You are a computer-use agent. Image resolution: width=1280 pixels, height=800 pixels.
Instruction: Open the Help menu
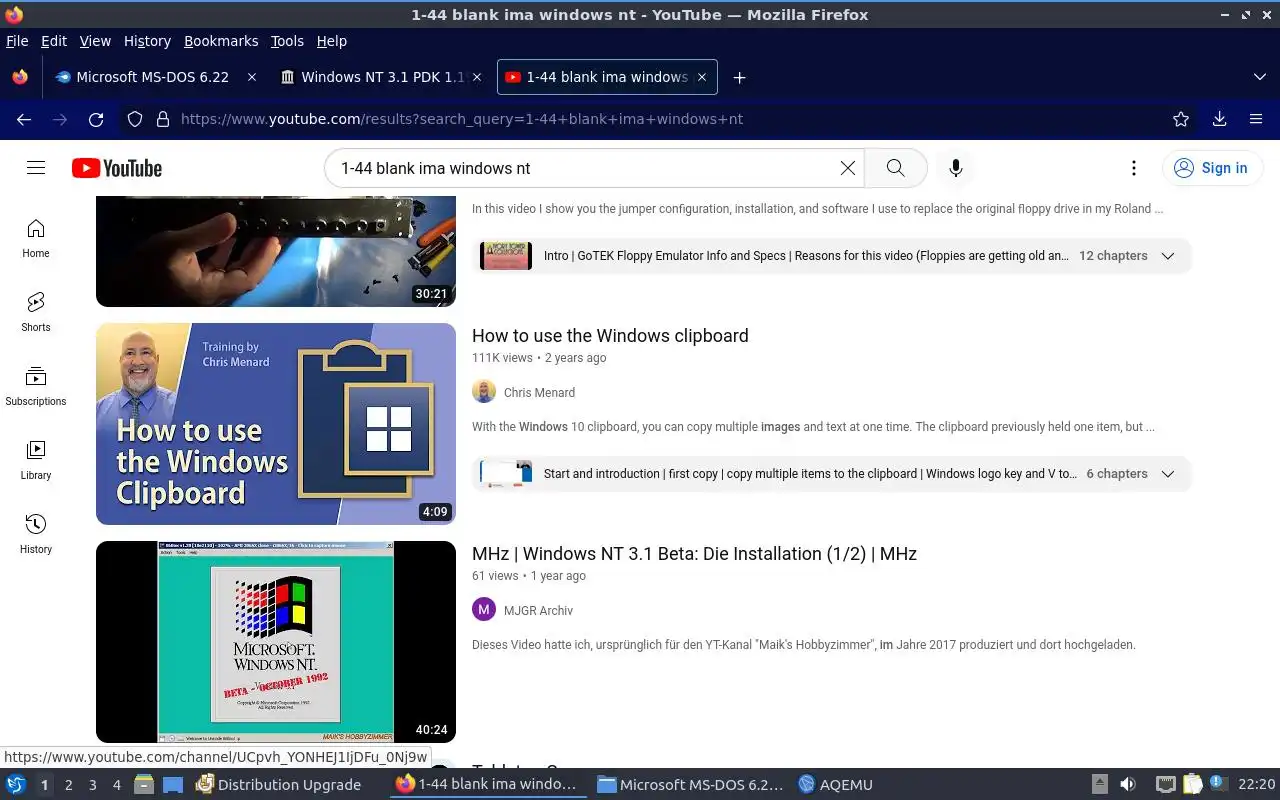331,41
